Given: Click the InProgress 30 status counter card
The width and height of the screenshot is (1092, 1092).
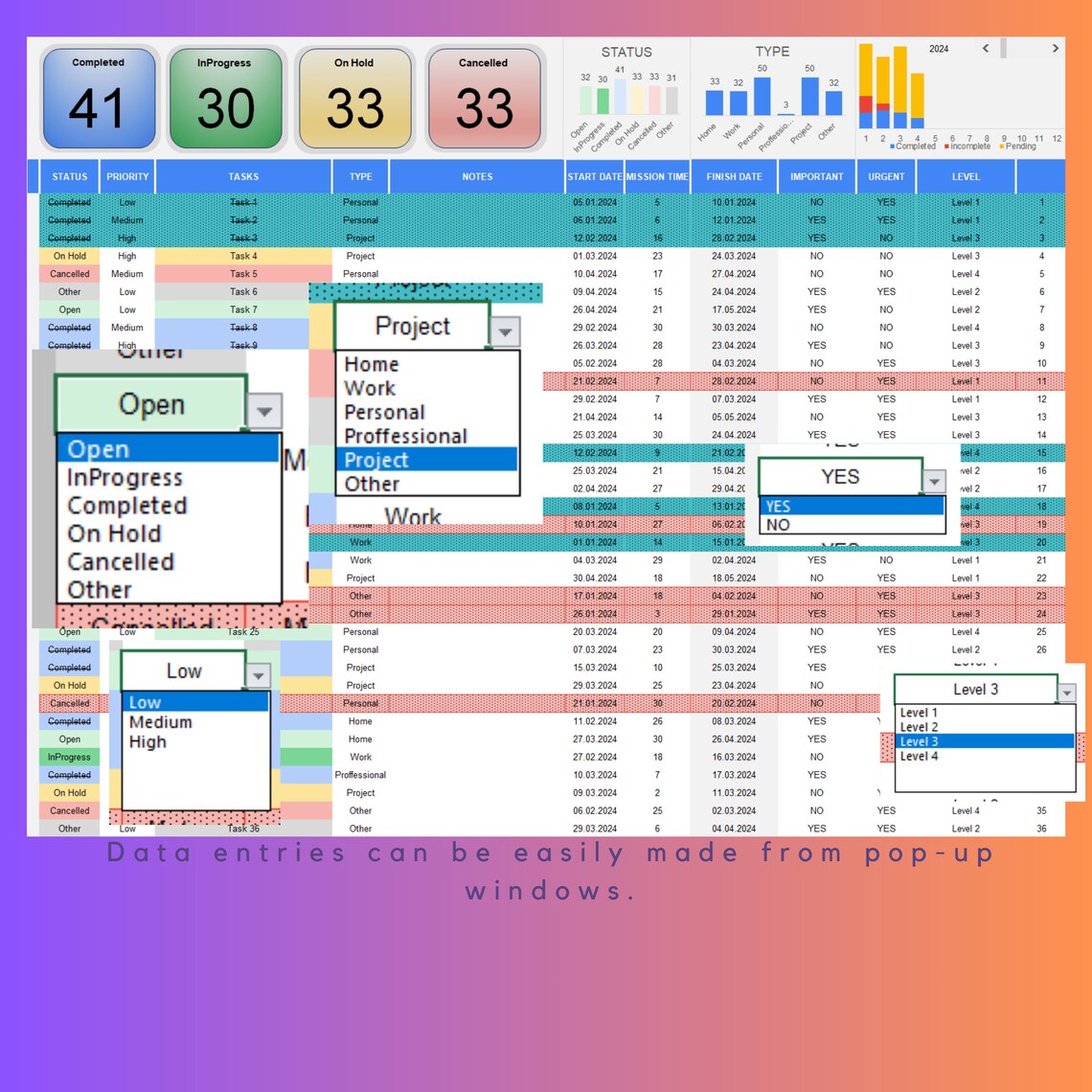Looking at the screenshot, I should pyautogui.click(x=226, y=97).
